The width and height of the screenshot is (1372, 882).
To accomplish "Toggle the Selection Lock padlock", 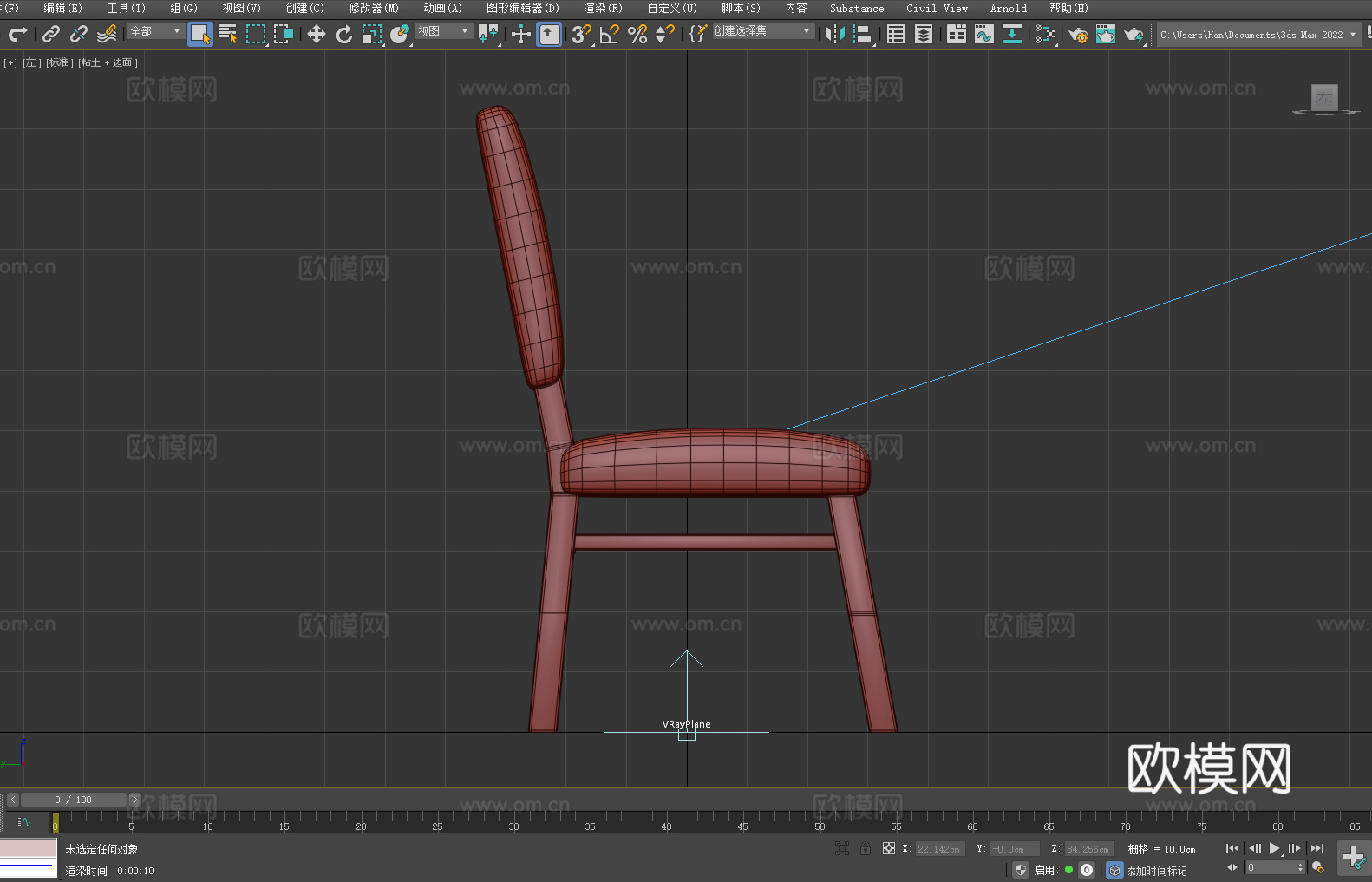I will (x=866, y=848).
